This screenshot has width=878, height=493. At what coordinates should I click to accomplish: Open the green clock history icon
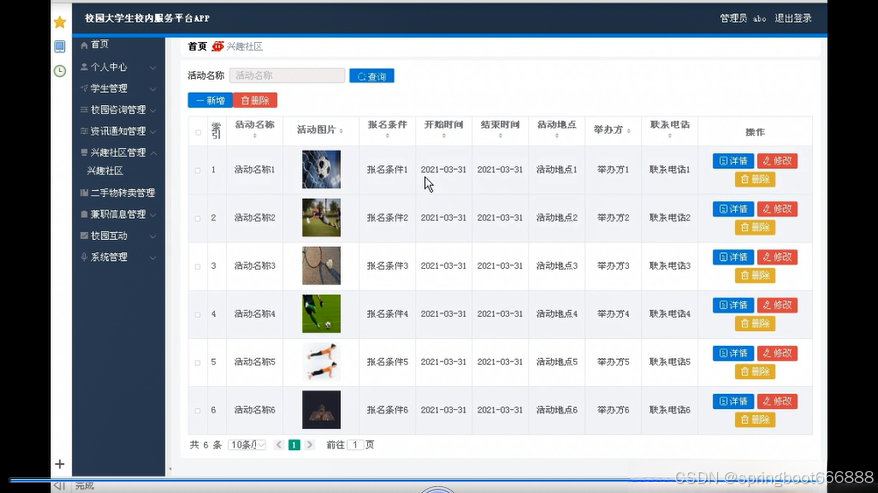tap(60, 71)
